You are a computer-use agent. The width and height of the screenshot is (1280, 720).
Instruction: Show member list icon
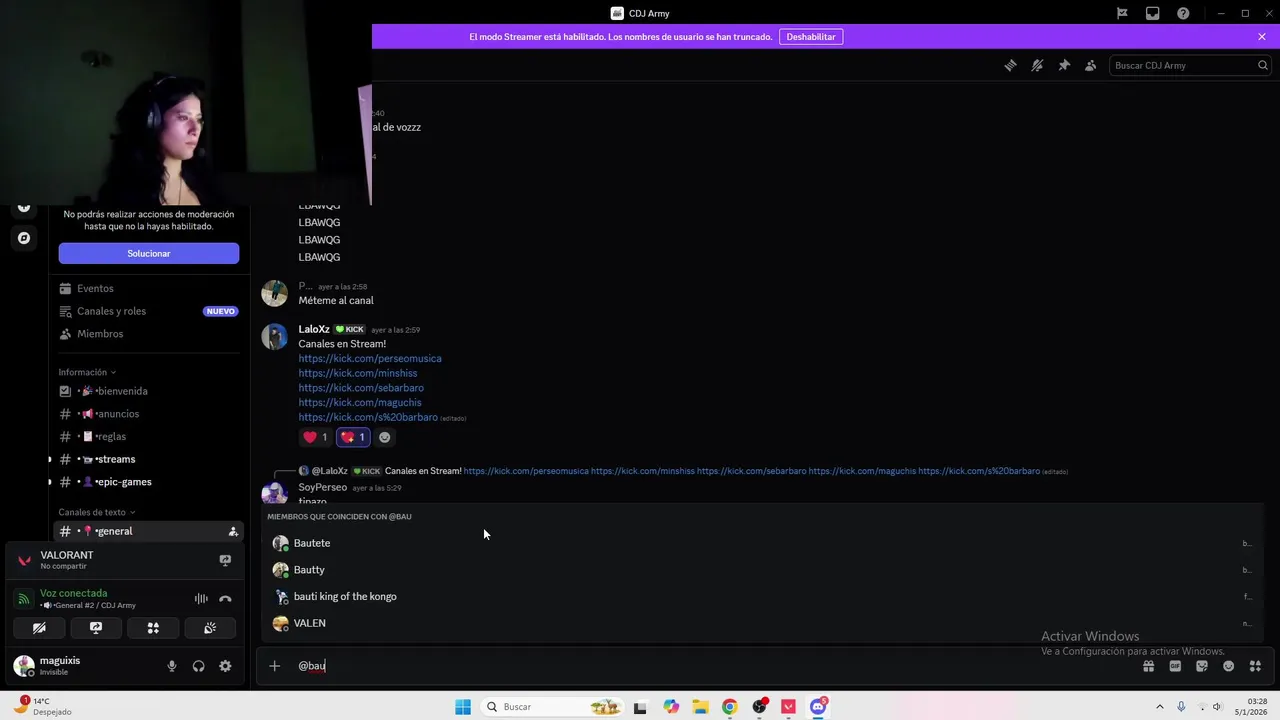click(1090, 65)
